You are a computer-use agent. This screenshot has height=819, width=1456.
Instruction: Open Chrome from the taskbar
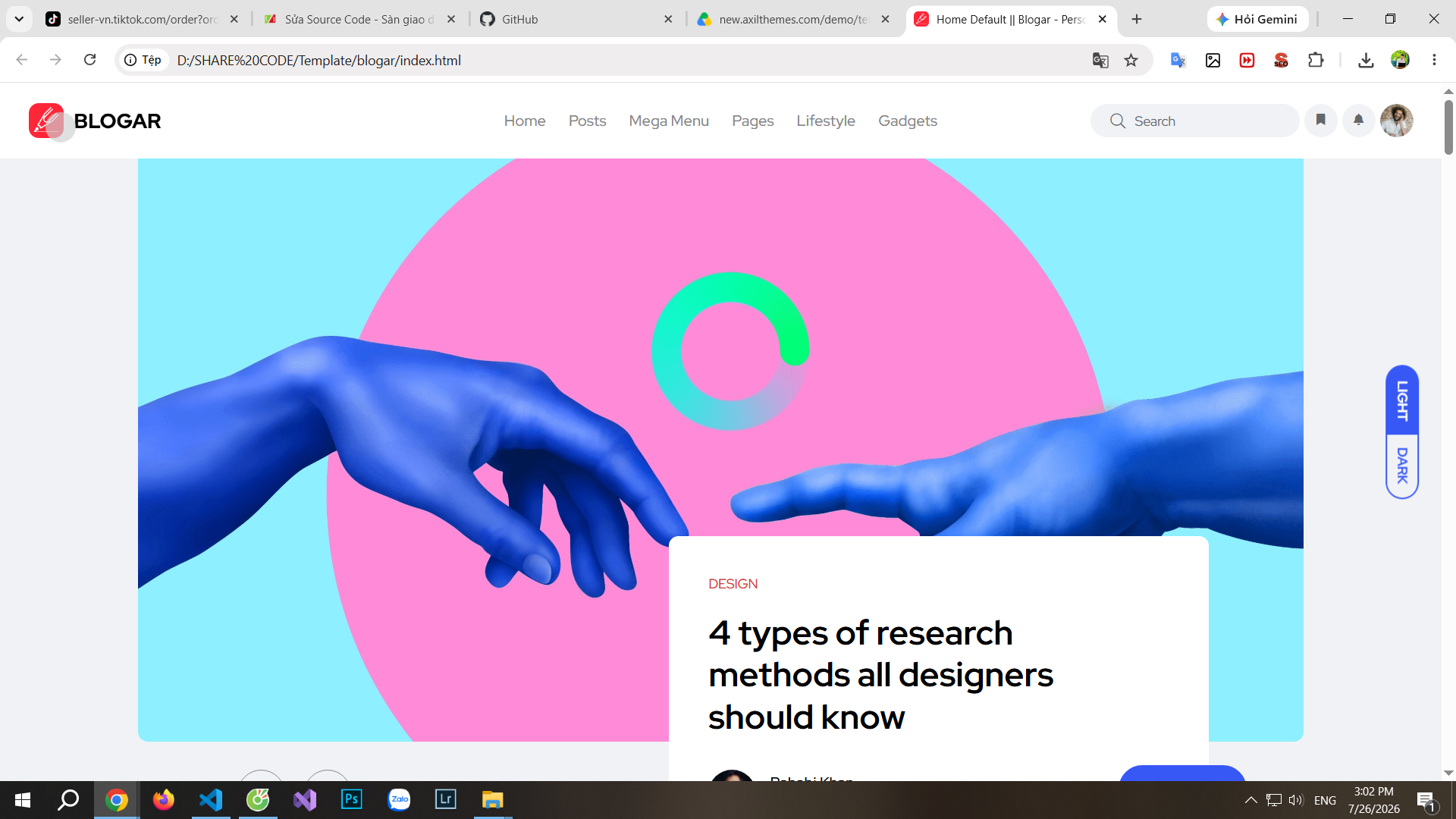click(x=117, y=800)
